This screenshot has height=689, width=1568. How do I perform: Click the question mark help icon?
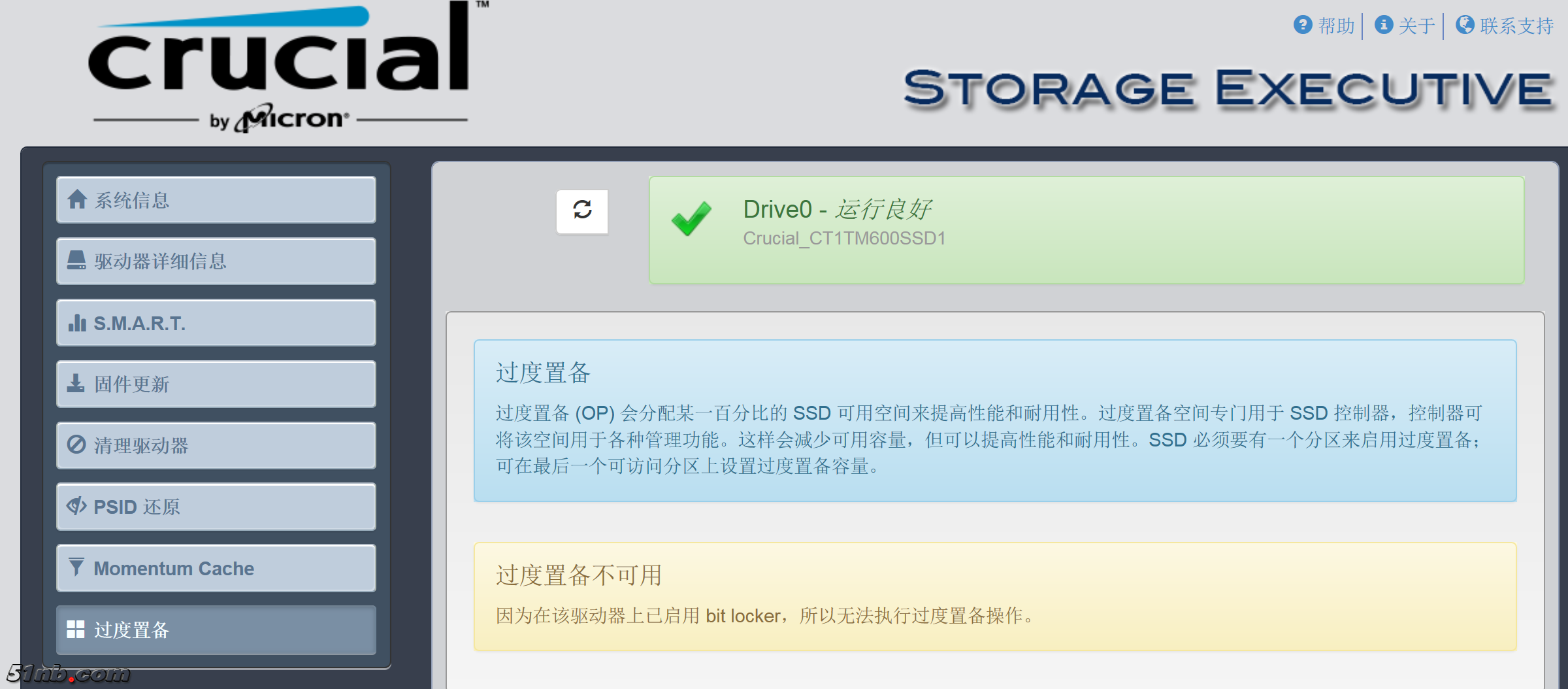coord(1302,25)
